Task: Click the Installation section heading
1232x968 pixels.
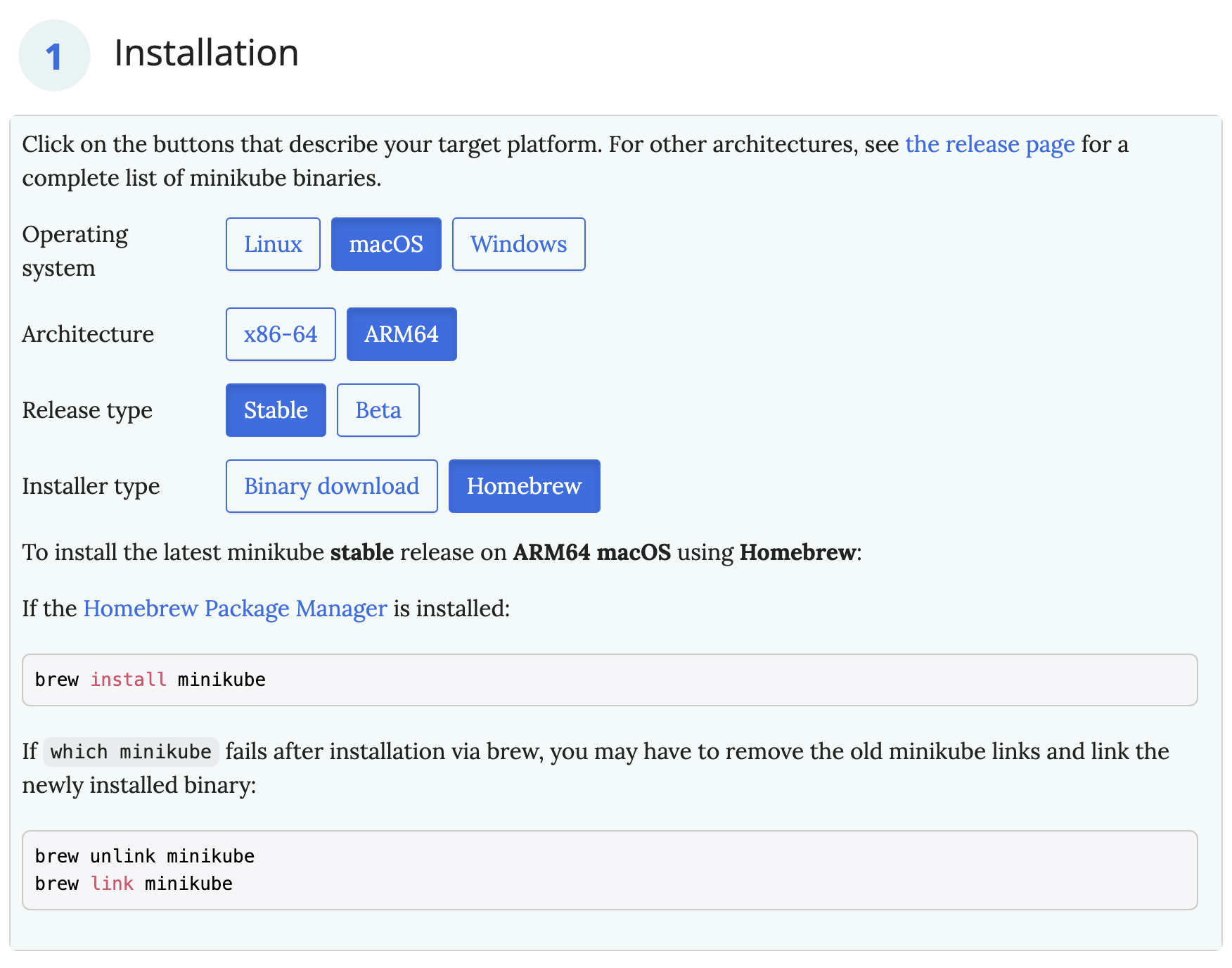Action: tap(207, 53)
